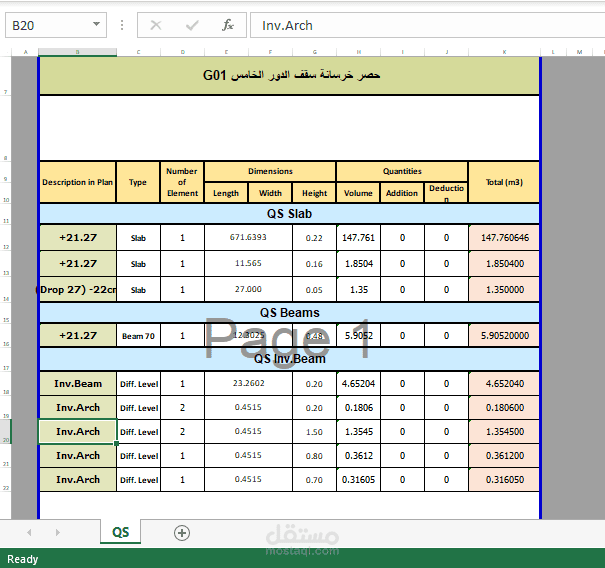Select cell with volume 0.1806
Image resolution: width=605 pixels, height=568 pixels.
click(x=358, y=408)
